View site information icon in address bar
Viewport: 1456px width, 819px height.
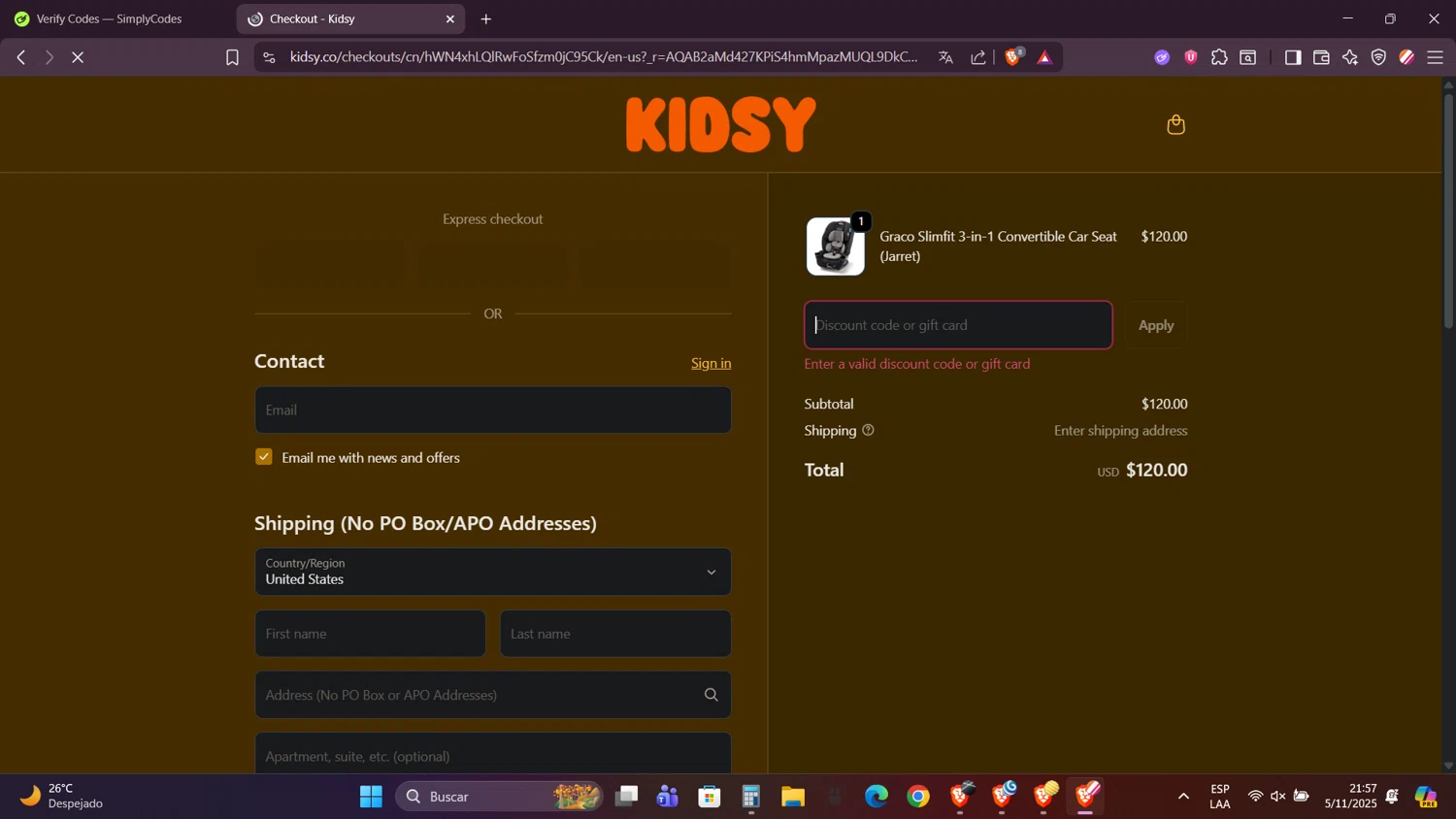click(x=270, y=57)
